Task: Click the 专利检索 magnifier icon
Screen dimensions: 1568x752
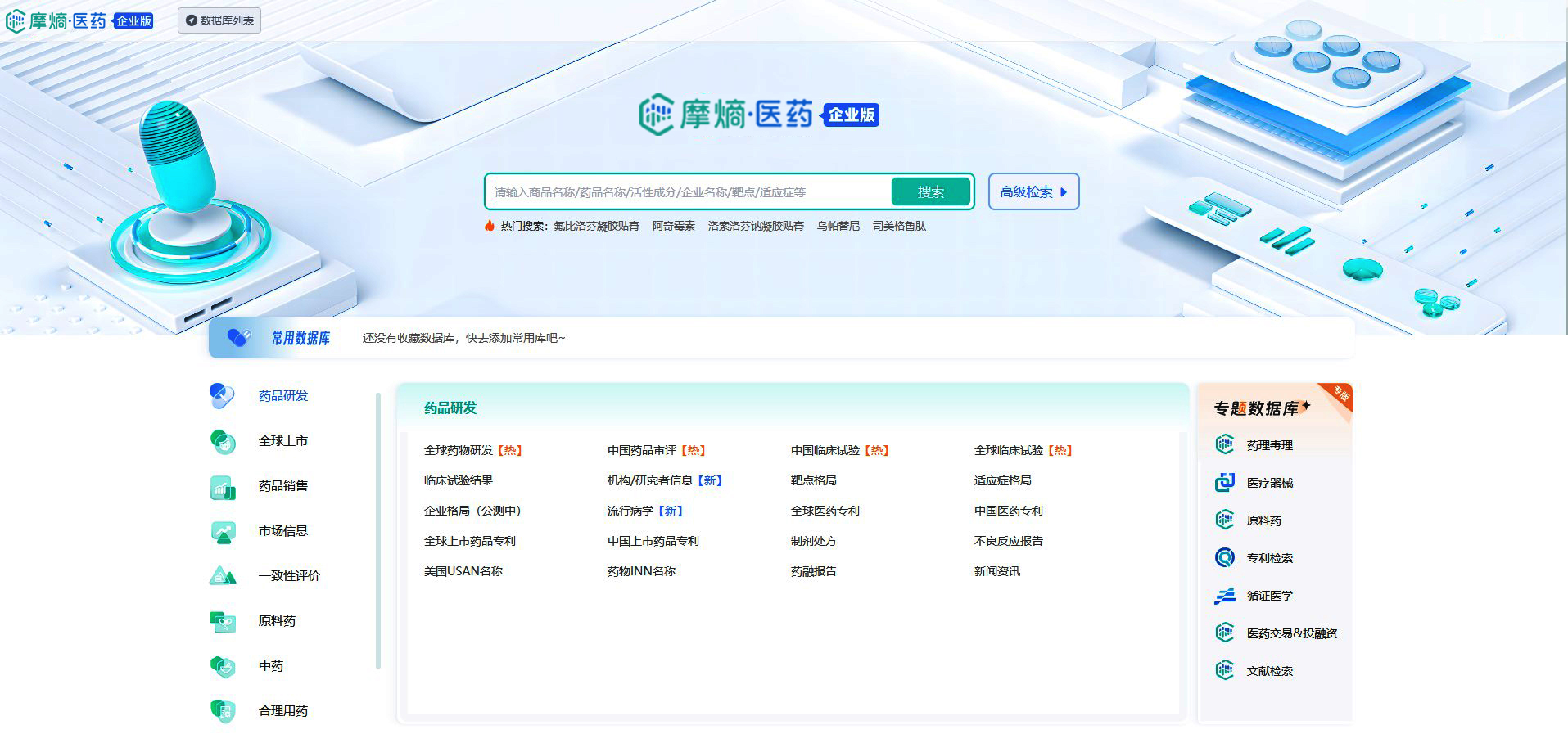Action: [1225, 557]
